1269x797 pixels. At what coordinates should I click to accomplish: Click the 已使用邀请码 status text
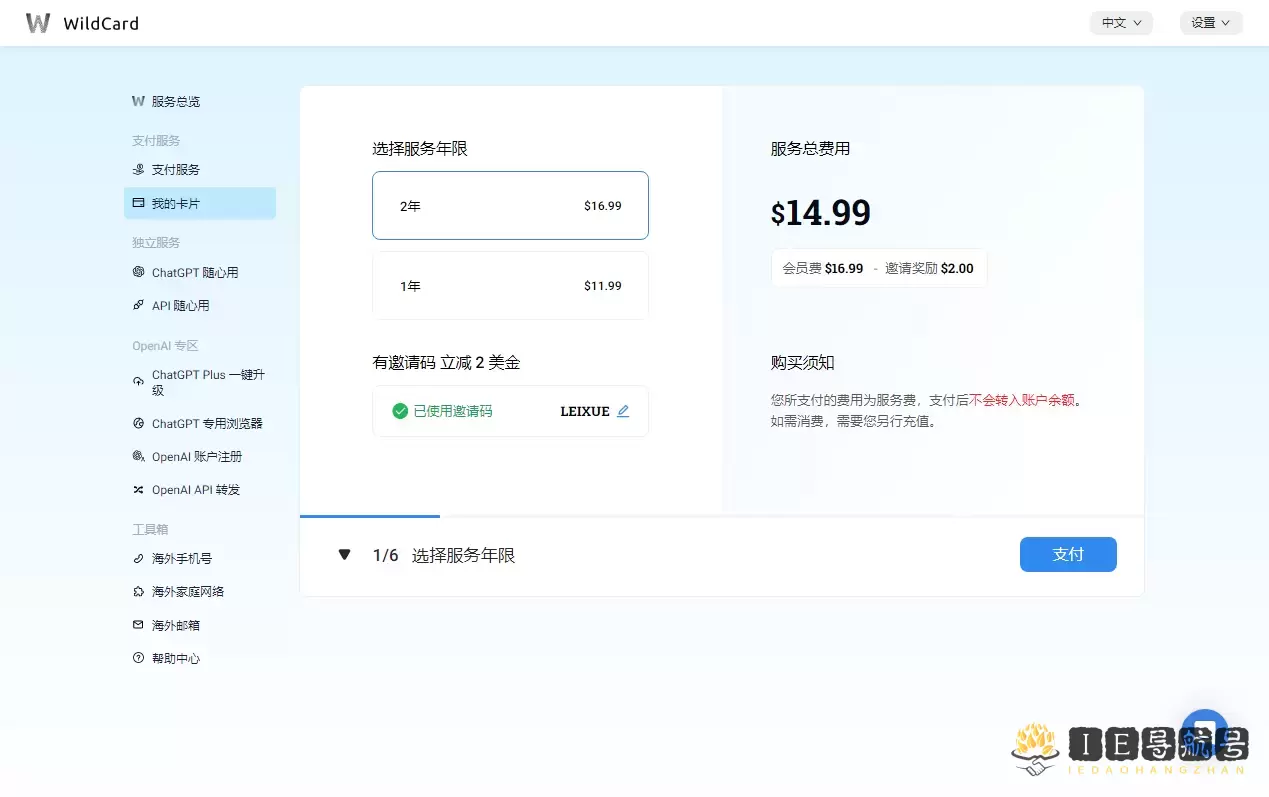[x=453, y=411]
